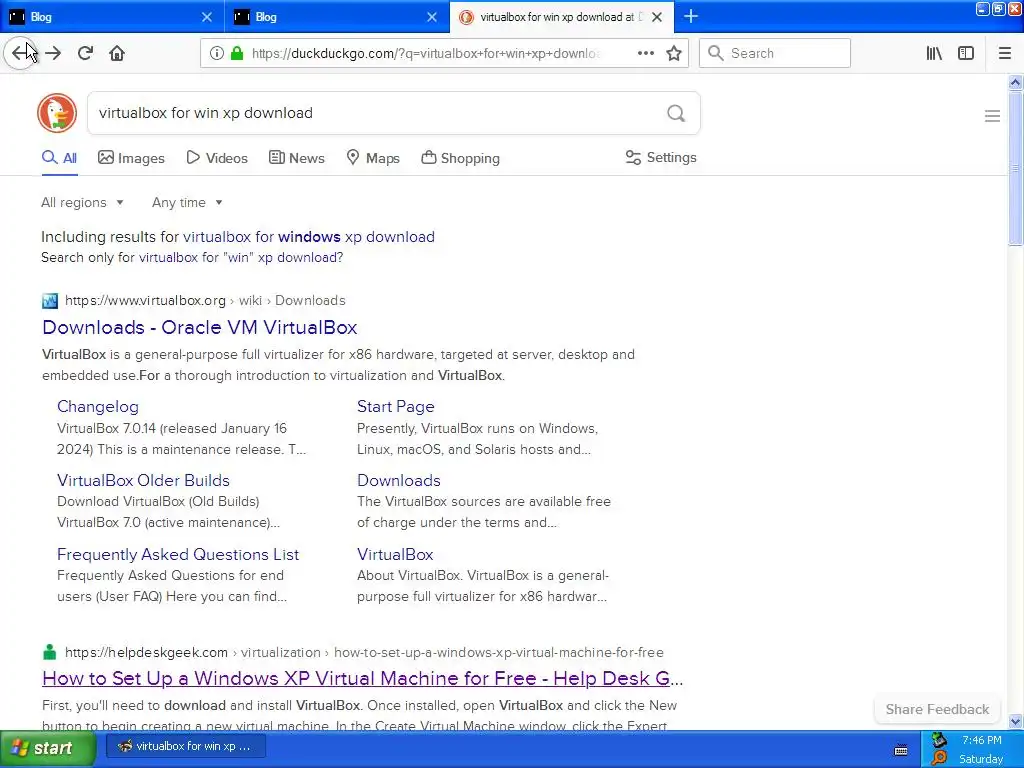Select the All results tab

click(x=59, y=158)
